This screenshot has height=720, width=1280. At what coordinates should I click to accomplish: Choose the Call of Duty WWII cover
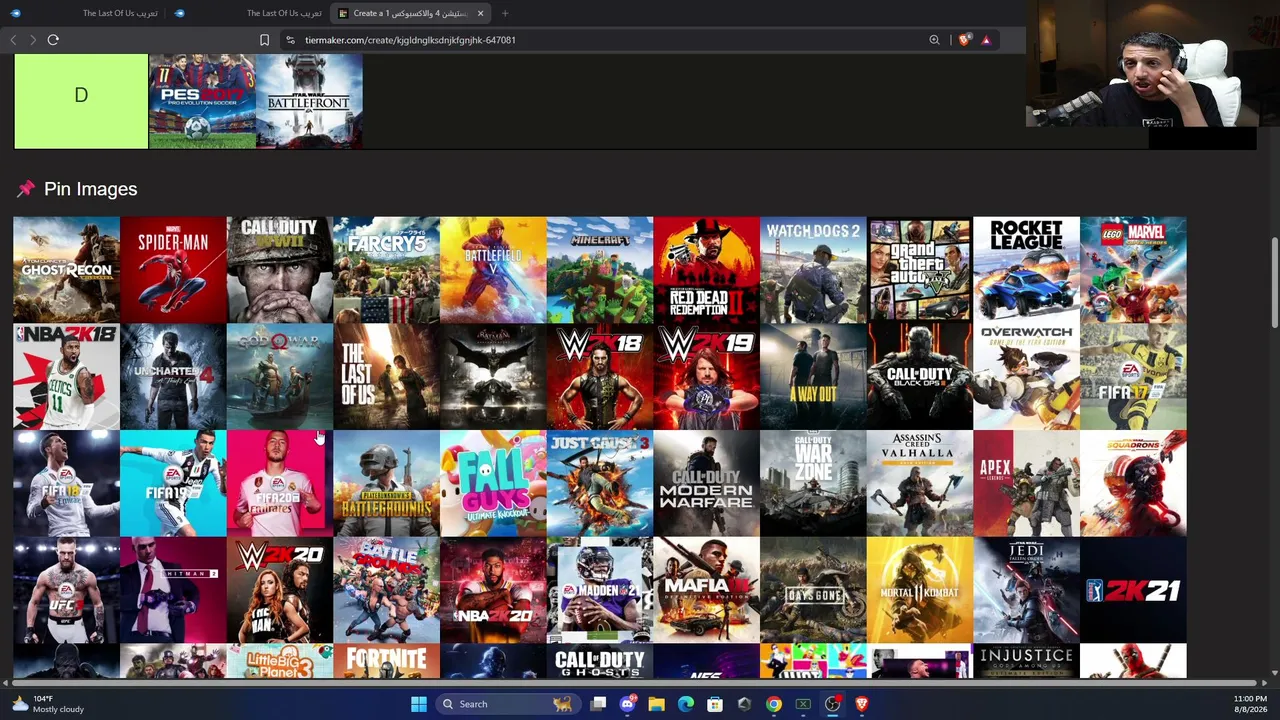[280, 270]
